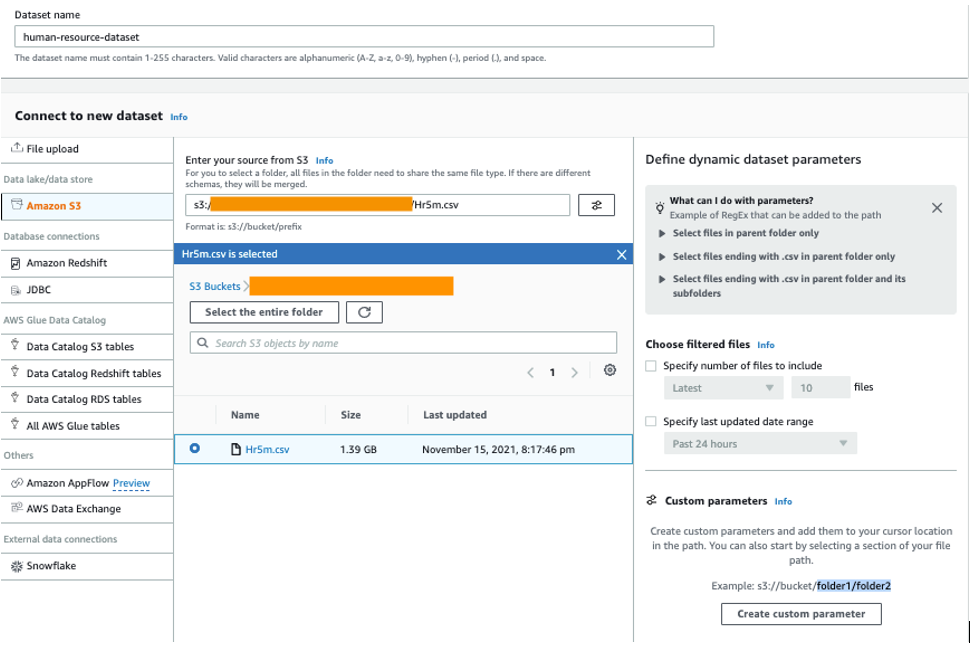The height and width of the screenshot is (647, 970).
Task: Open the parameters icon button beside the S3 path
Action: pyautogui.click(x=596, y=205)
